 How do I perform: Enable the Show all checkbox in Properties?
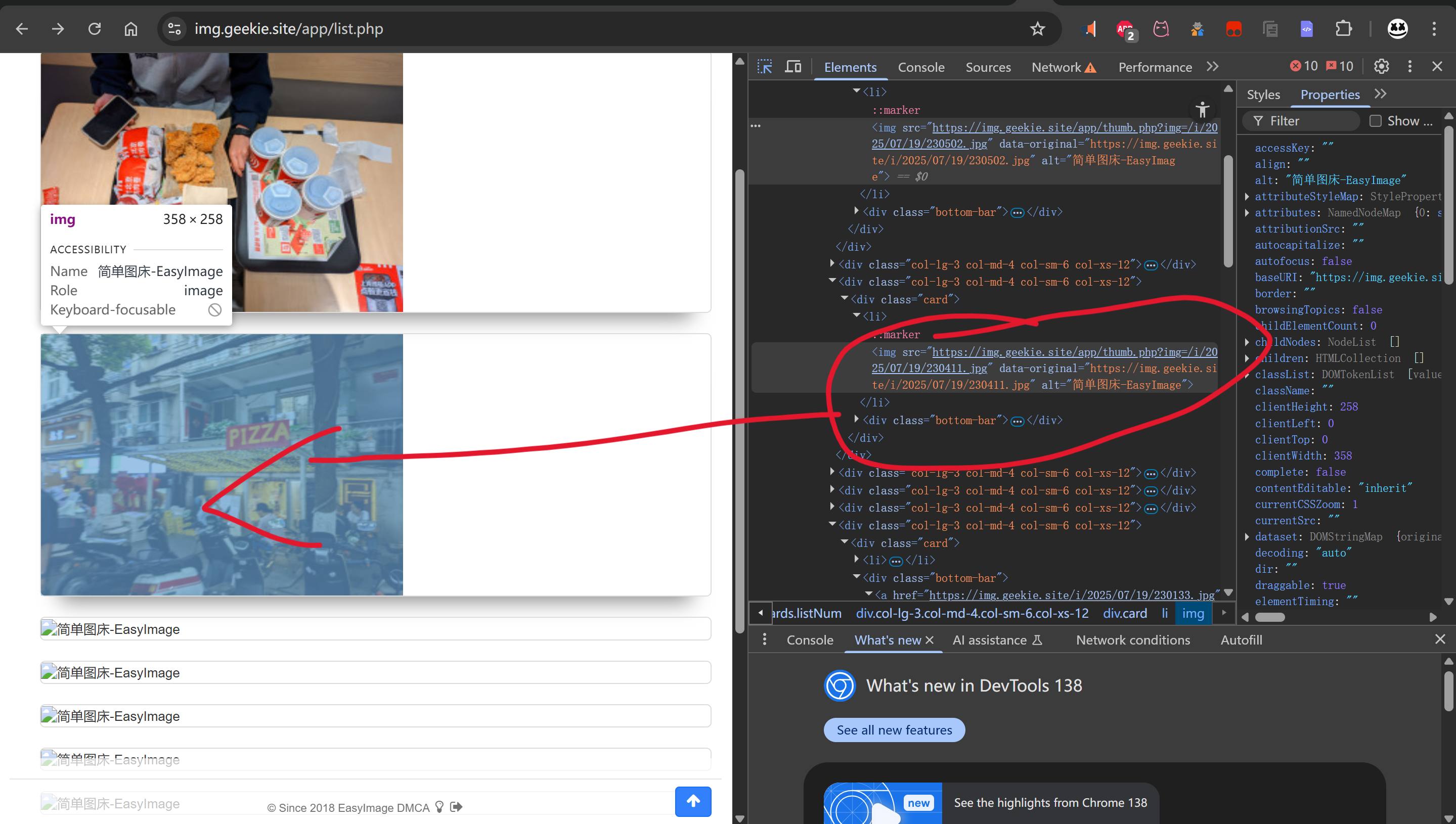click(1376, 121)
